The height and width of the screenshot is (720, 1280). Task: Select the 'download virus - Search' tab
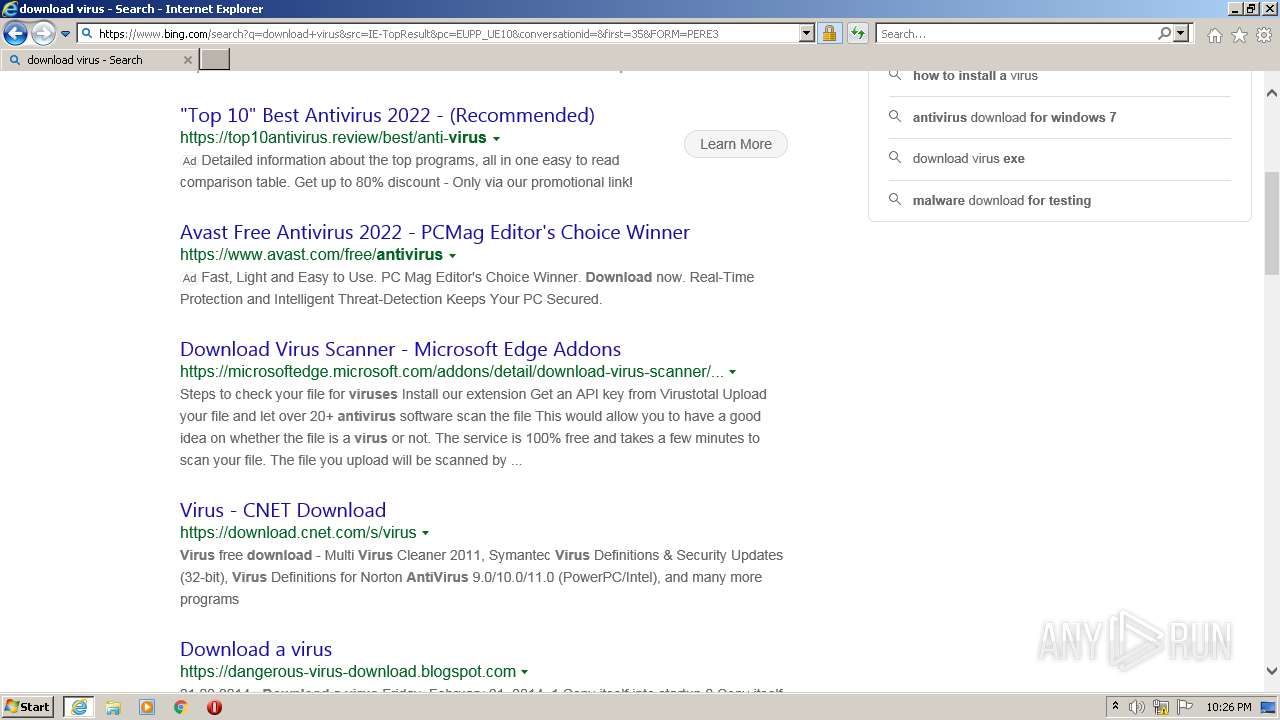point(98,60)
